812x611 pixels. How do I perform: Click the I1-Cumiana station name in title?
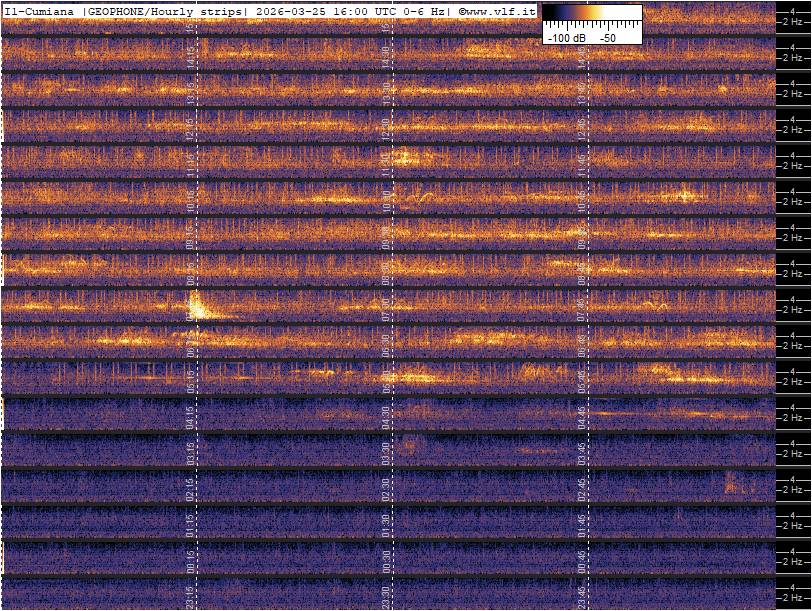pos(41,11)
